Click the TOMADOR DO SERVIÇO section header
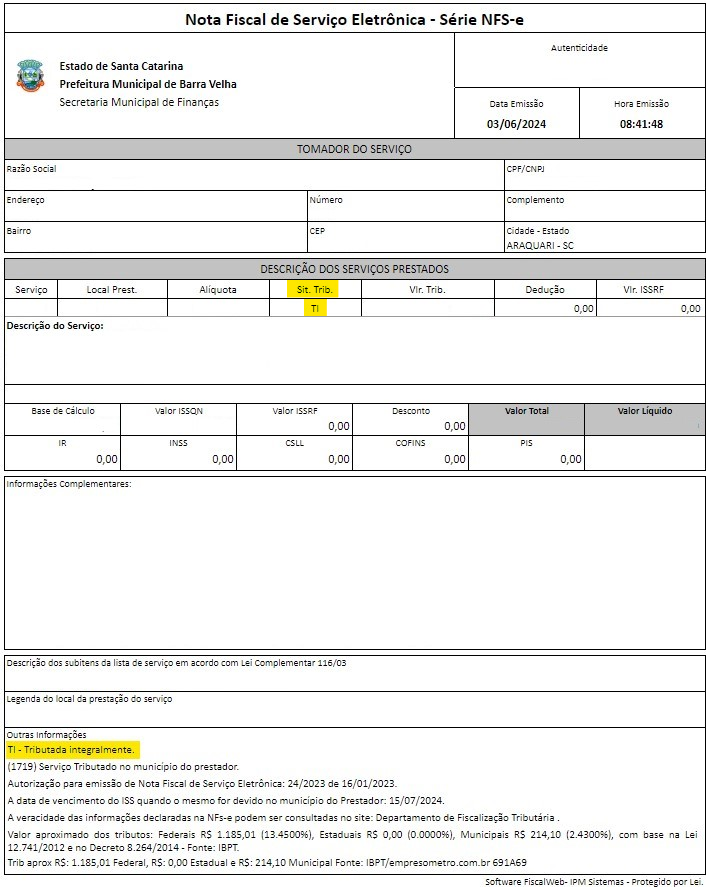This screenshot has width=706, height=887. click(x=354, y=149)
